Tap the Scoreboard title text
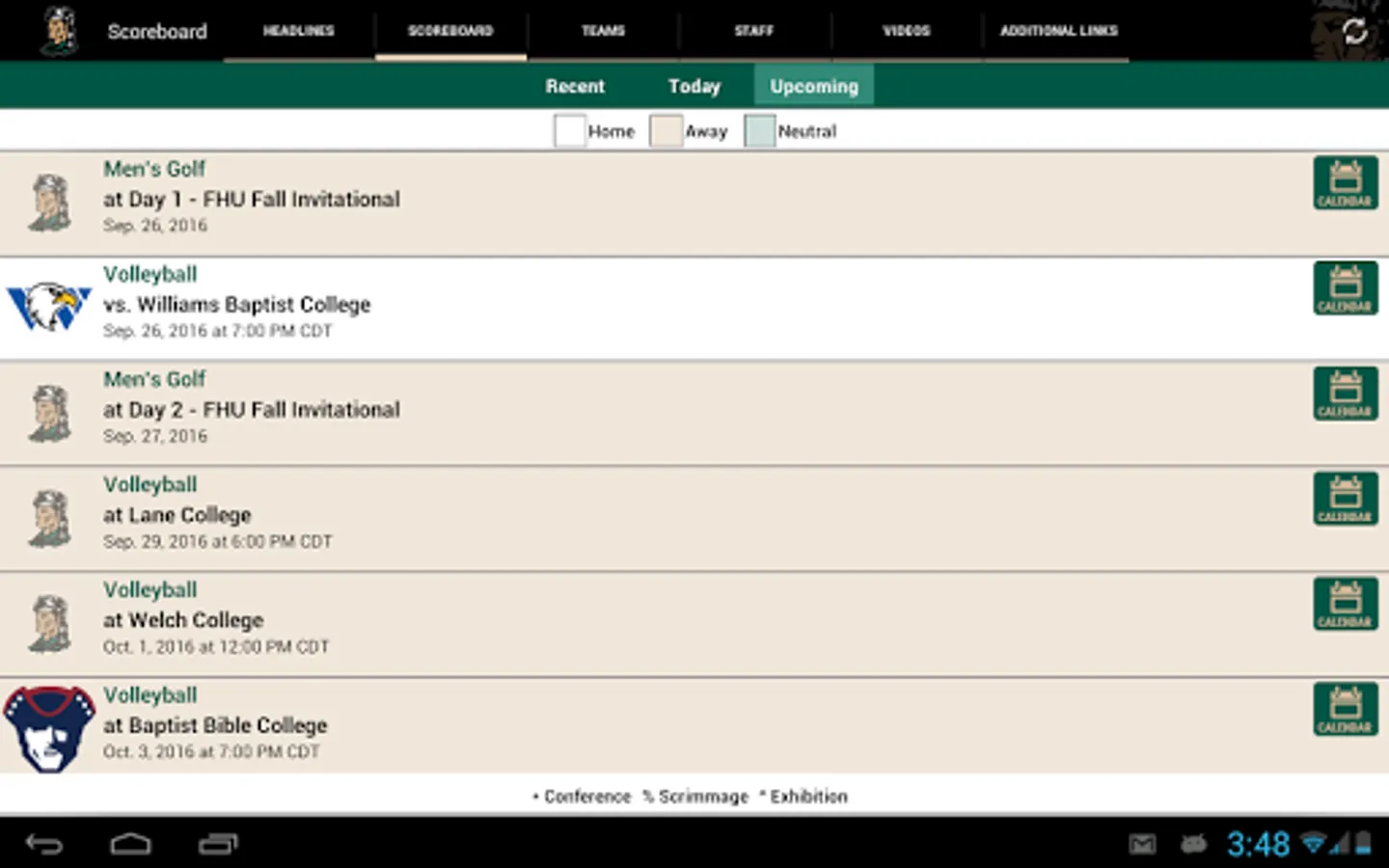1389x868 pixels. 157,32
